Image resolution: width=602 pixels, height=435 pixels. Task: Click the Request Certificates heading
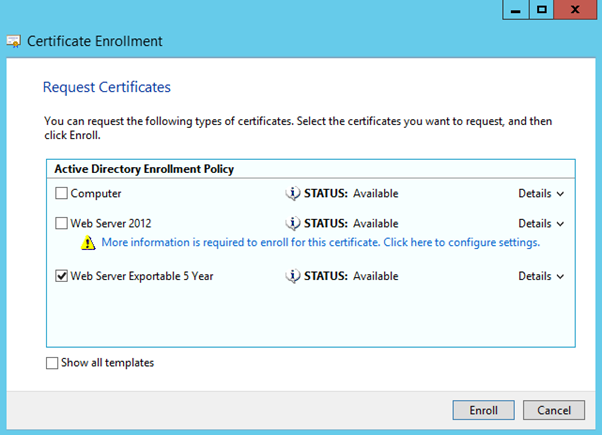coord(107,87)
